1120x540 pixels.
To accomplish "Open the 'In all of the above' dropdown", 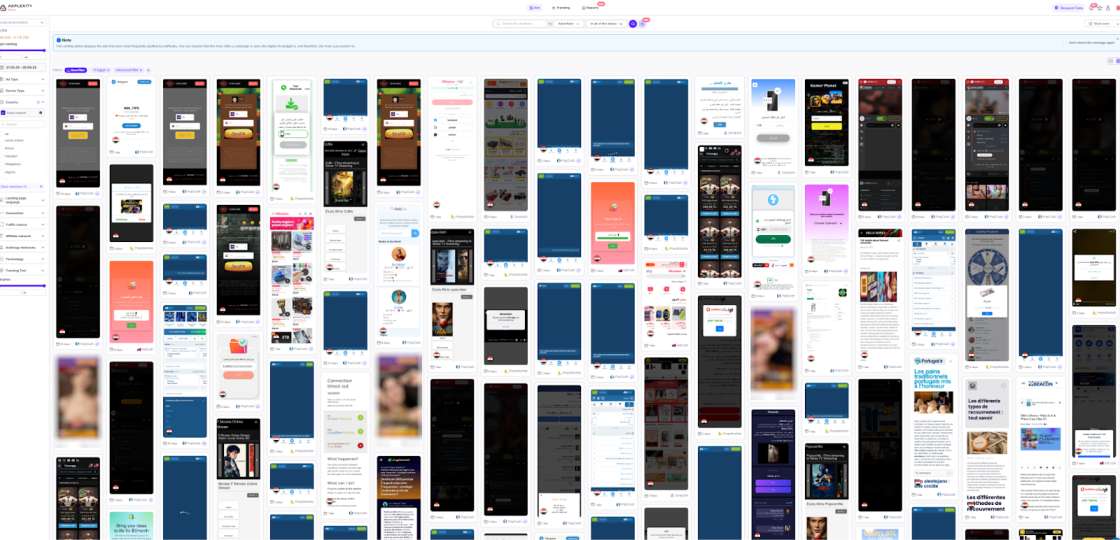I will point(606,24).
